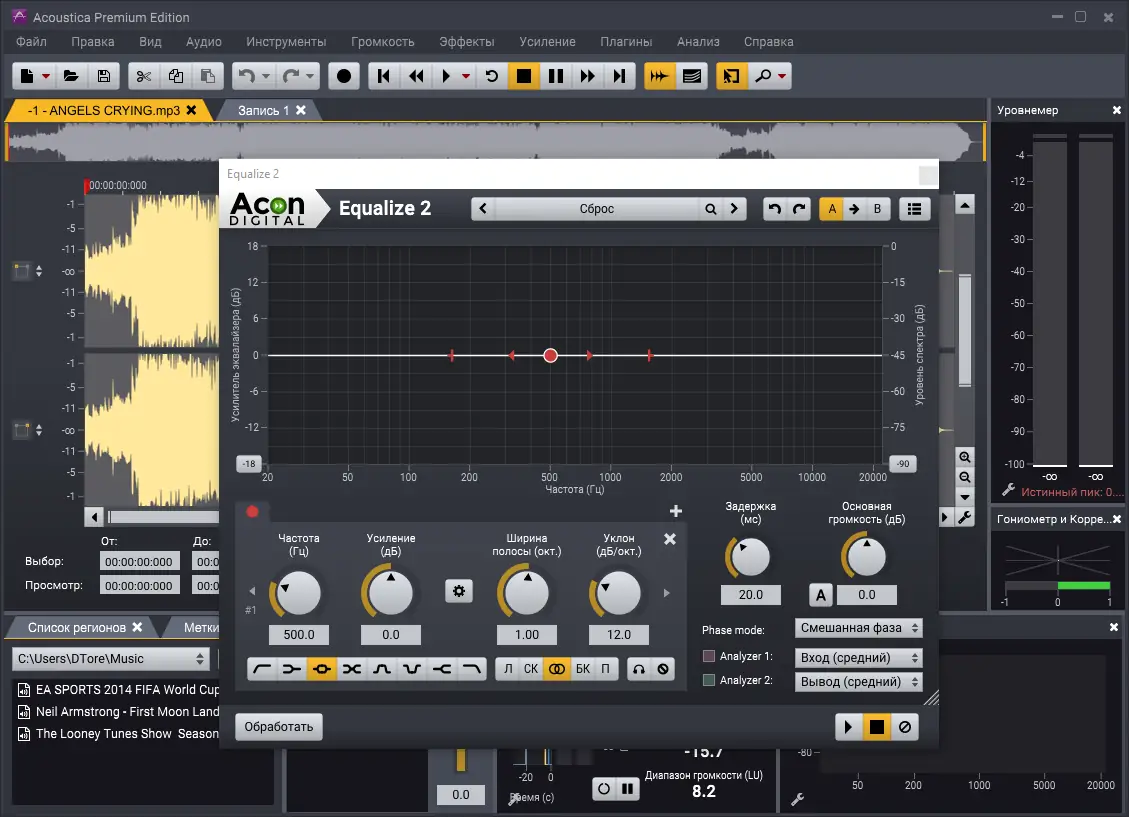The image size is (1129, 817).
Task: Click the Open file folder icon
Action: click(71, 76)
